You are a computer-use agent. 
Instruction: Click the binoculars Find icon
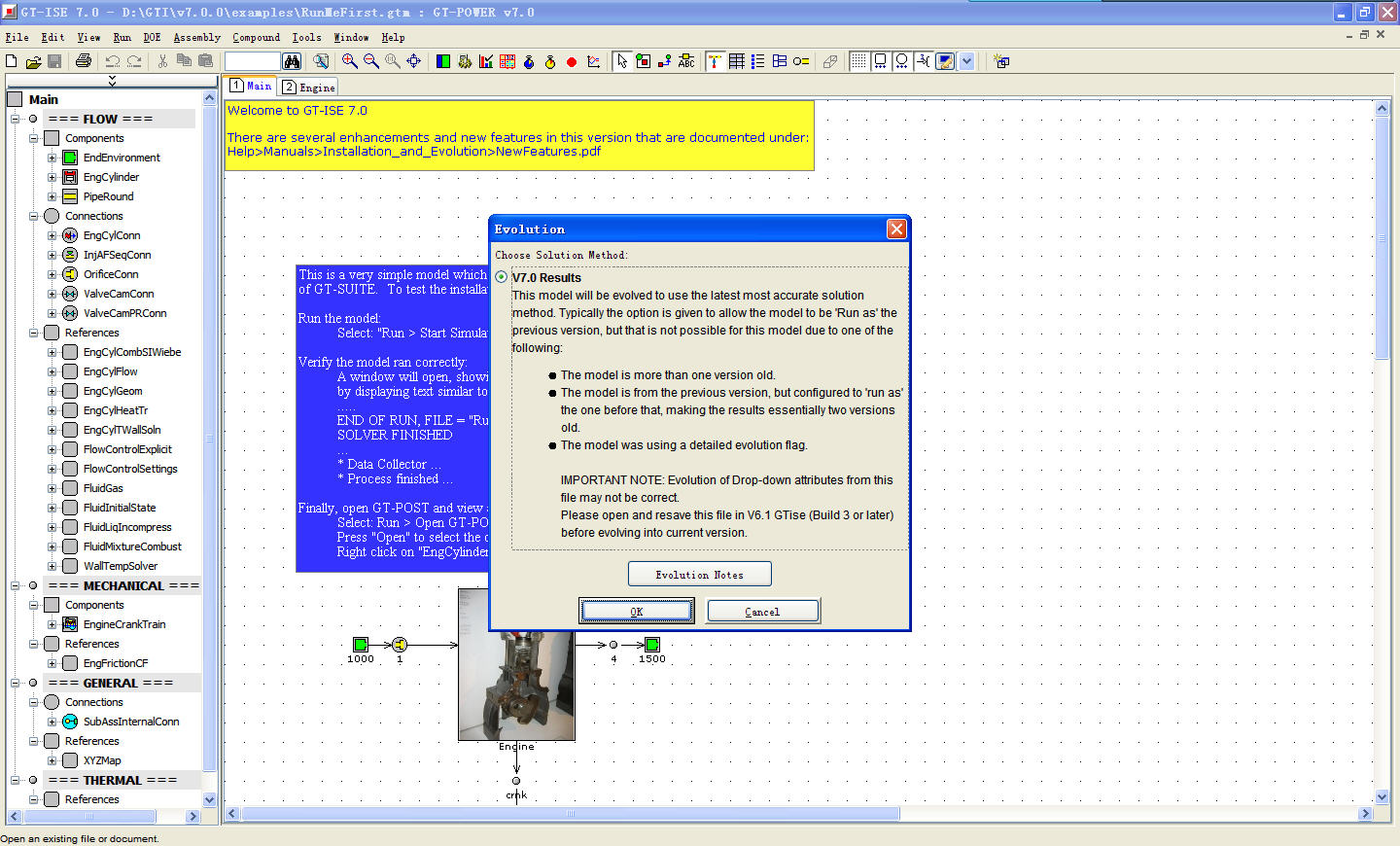point(292,61)
